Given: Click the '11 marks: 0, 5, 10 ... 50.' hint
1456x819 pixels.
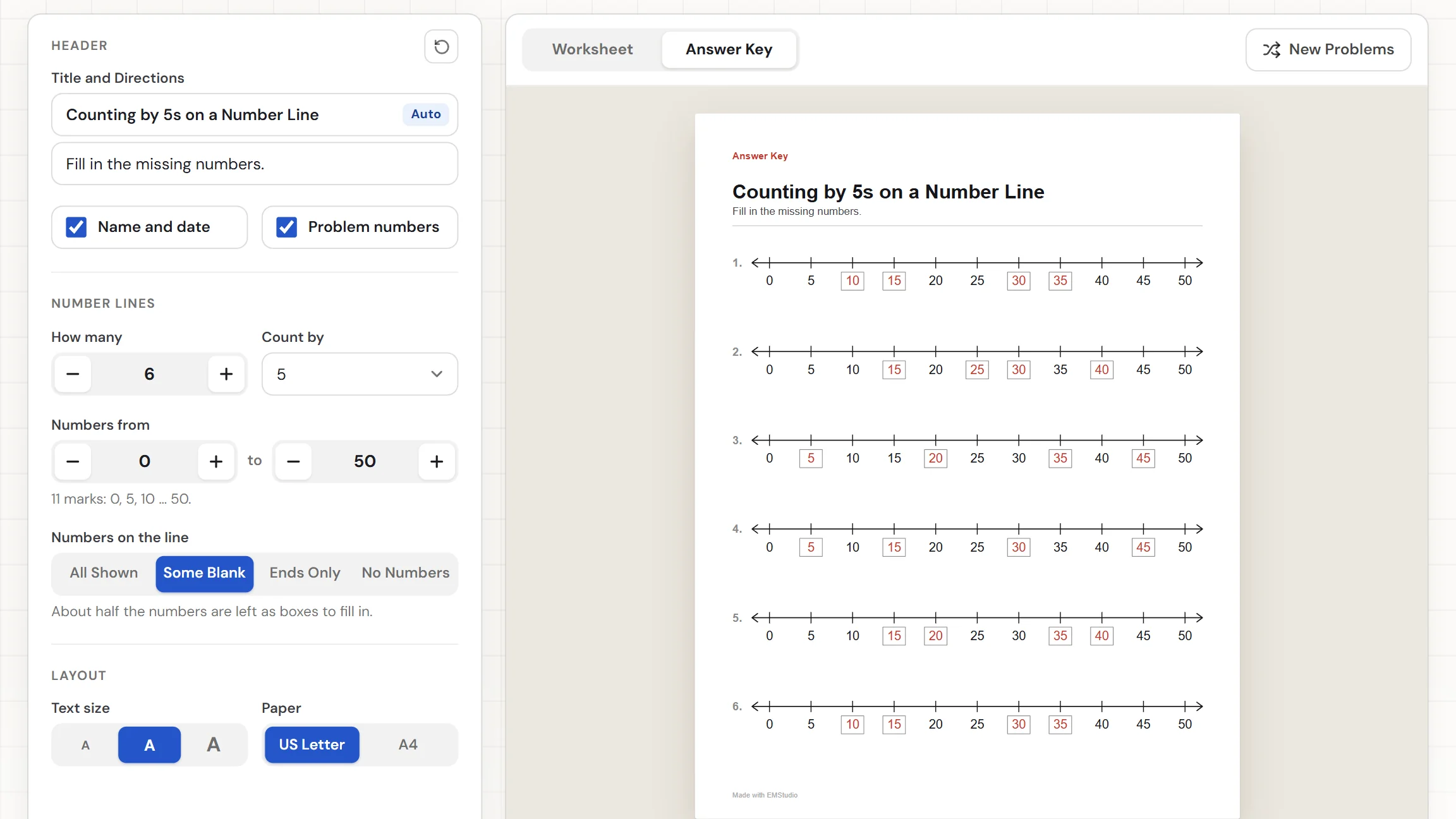Looking at the screenshot, I should (x=121, y=499).
